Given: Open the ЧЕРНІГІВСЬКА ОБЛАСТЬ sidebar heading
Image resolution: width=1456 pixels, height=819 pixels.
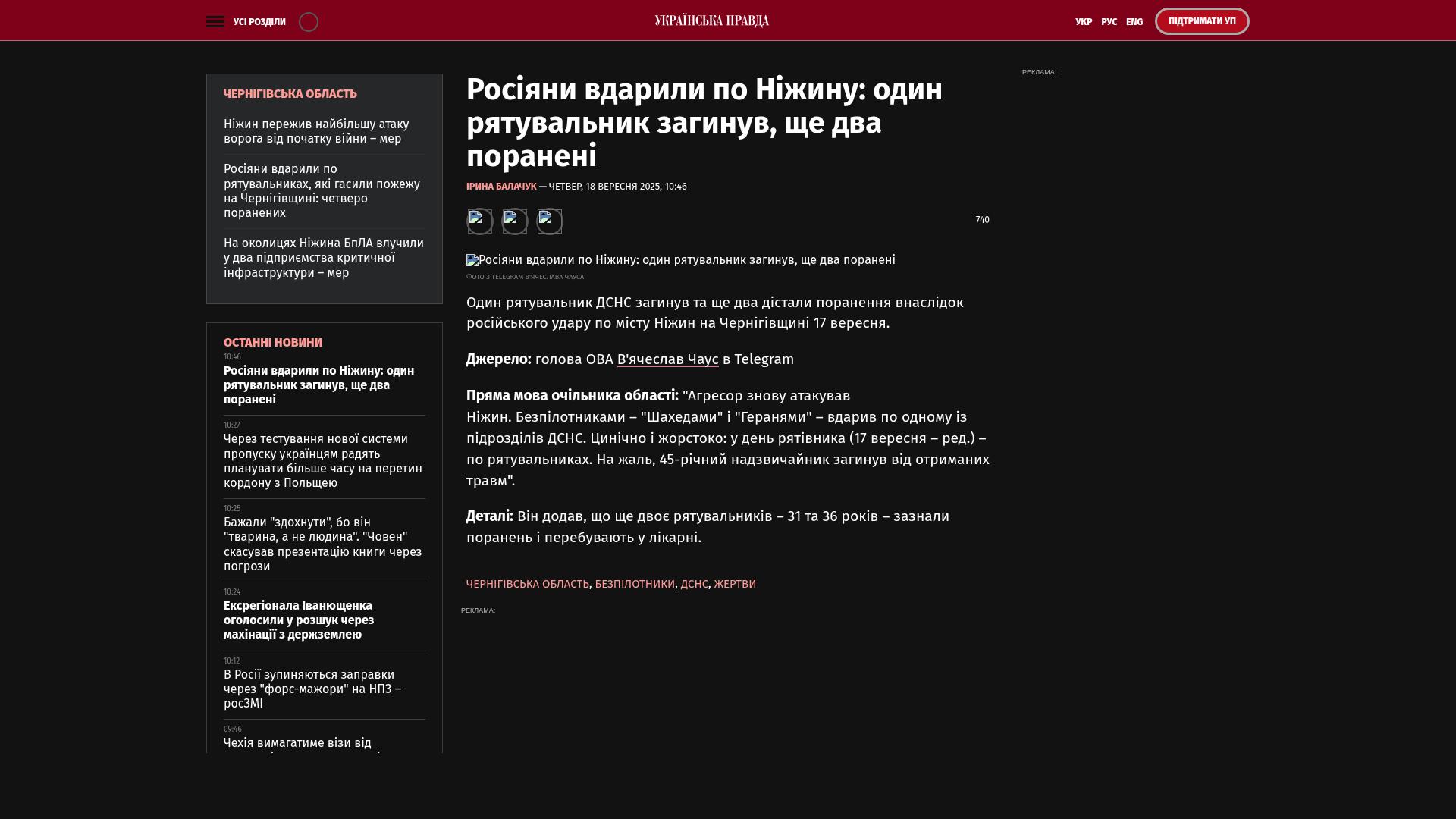Looking at the screenshot, I should tap(290, 94).
